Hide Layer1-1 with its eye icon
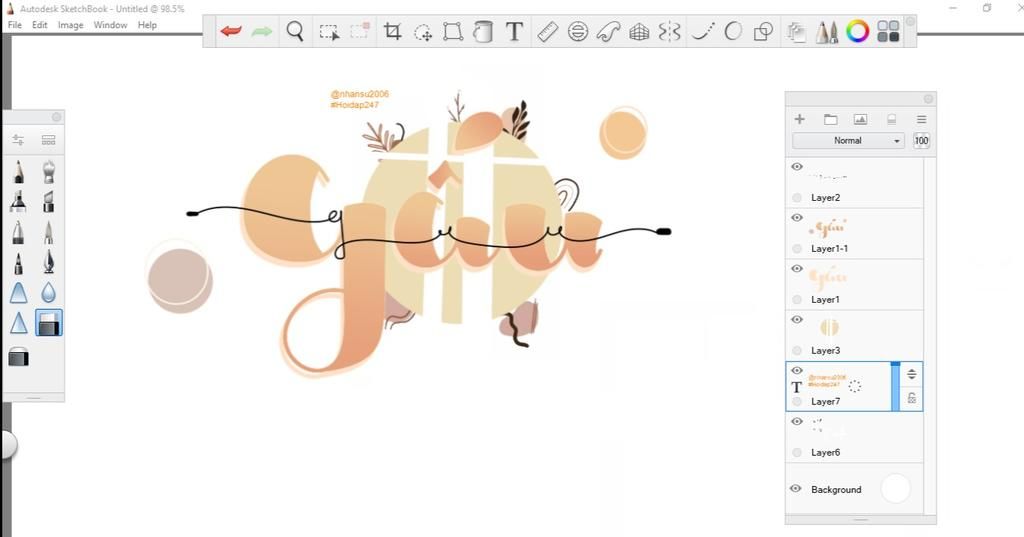This screenshot has width=1024, height=537. (x=797, y=218)
